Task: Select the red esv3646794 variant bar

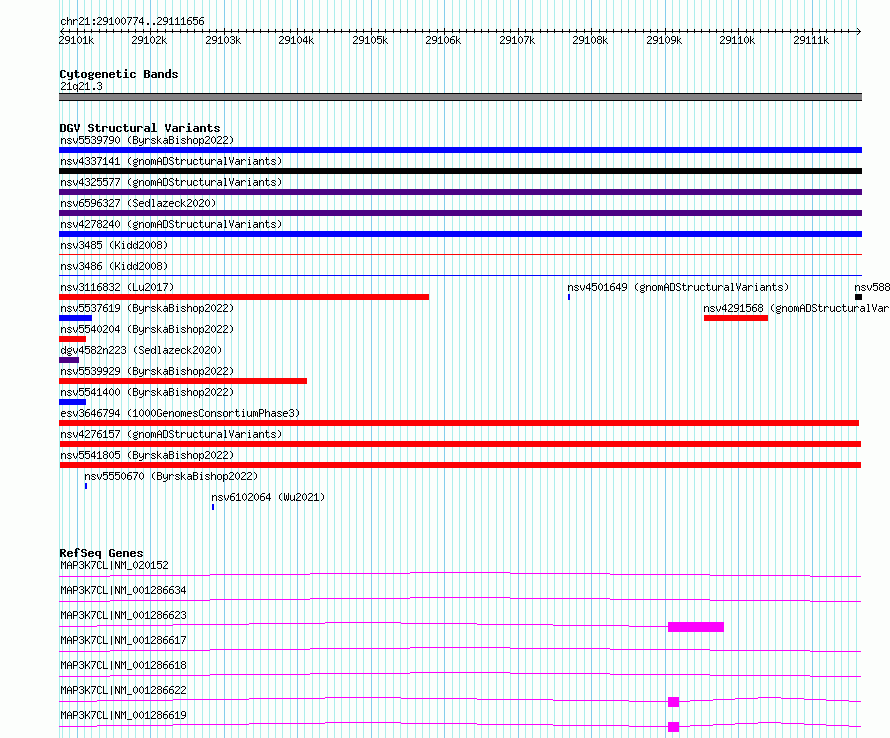Action: coord(459,423)
